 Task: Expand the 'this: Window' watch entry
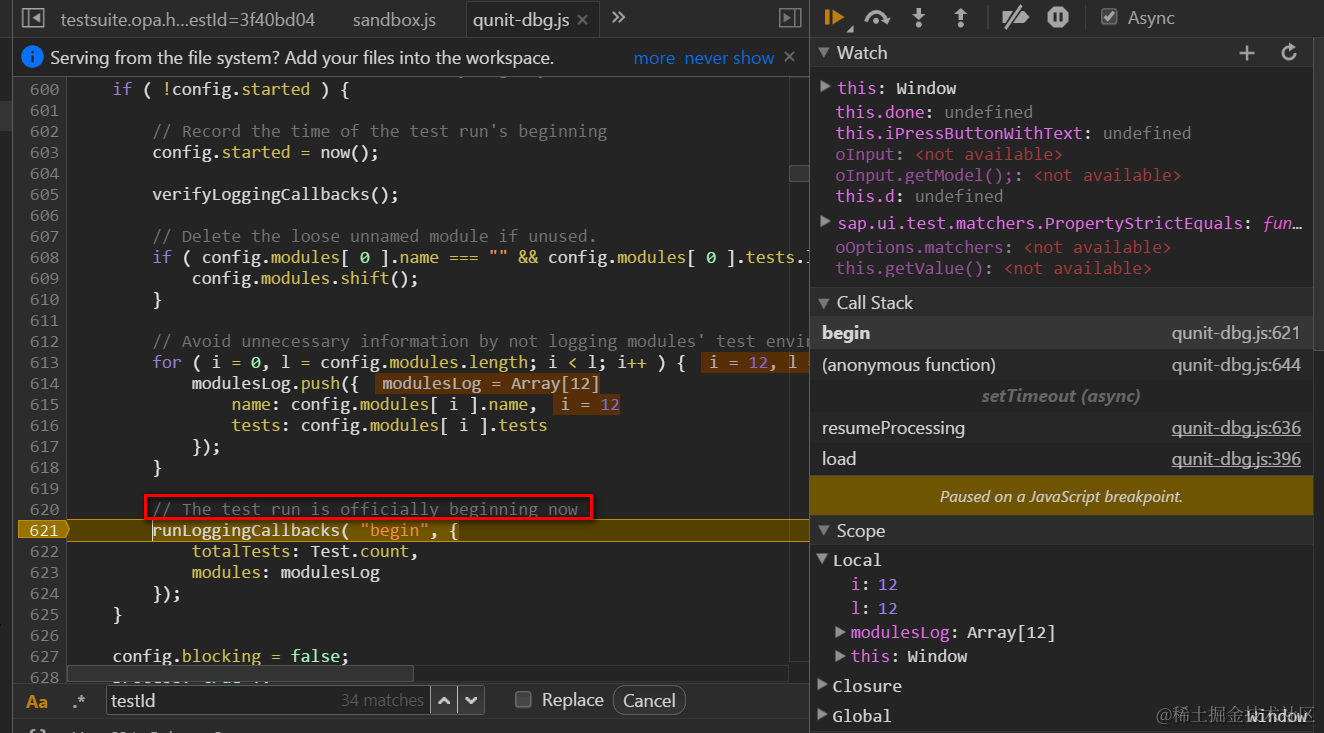click(x=825, y=87)
